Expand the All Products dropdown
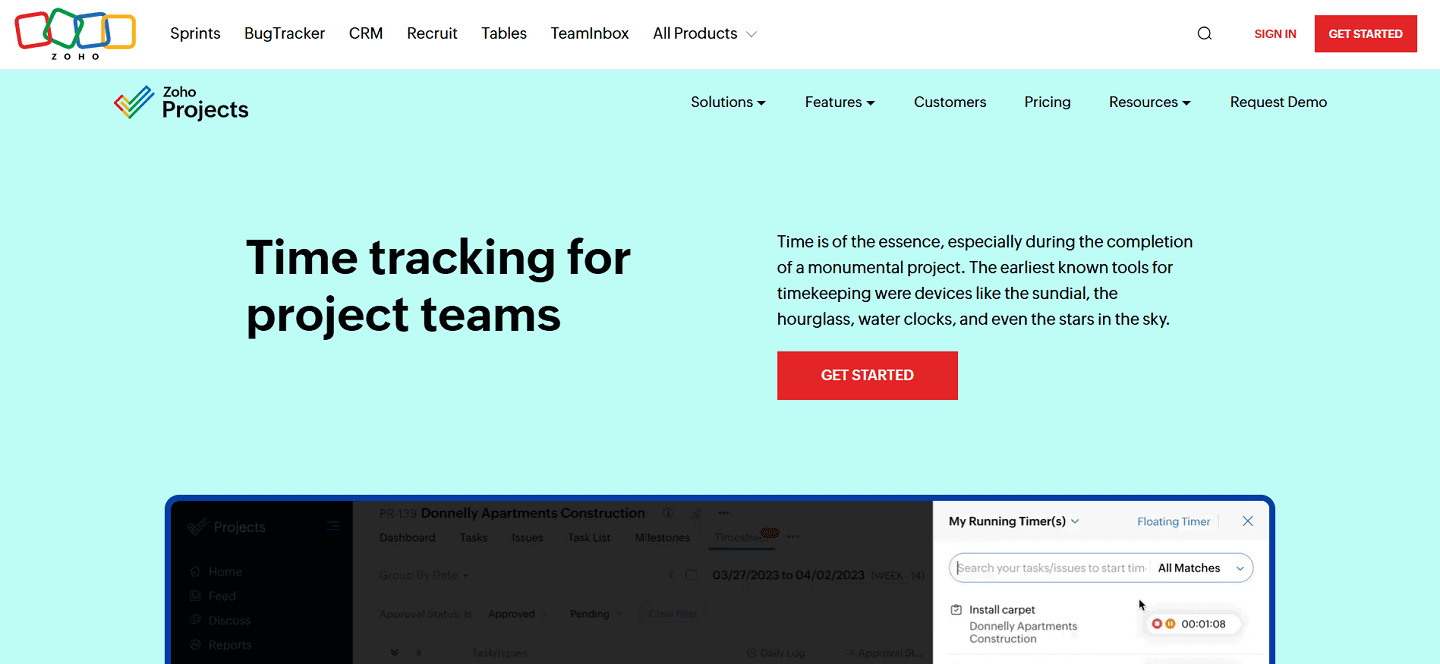The image size is (1440, 664). [x=704, y=33]
